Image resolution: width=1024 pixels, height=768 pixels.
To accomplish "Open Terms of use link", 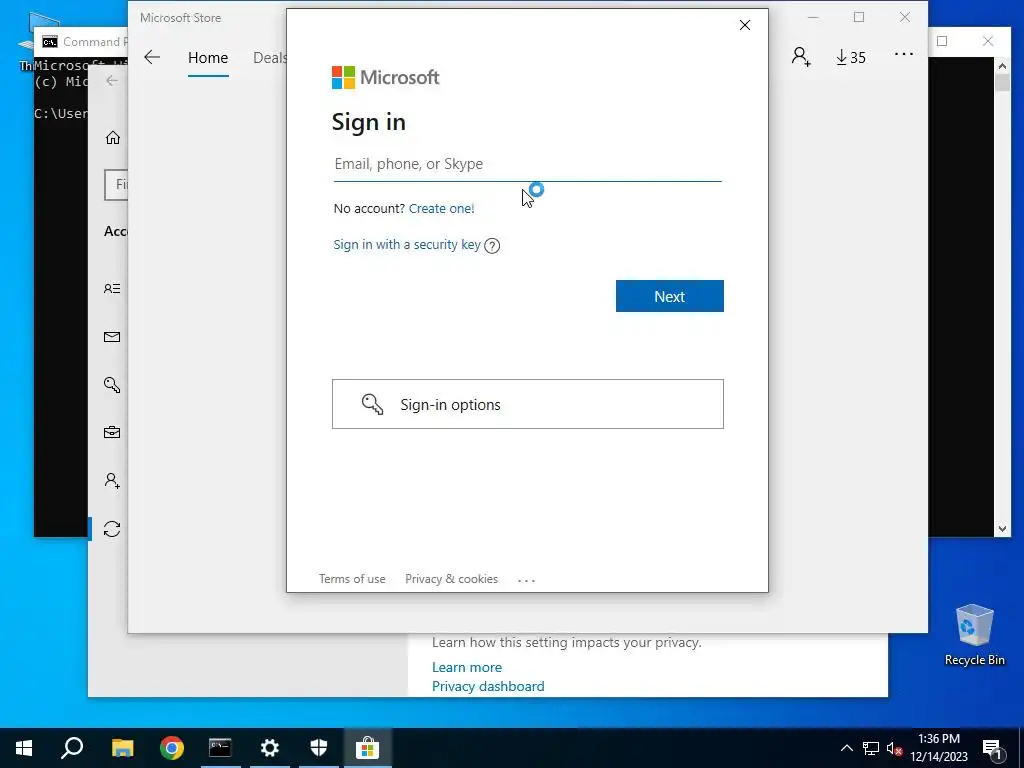I will [x=352, y=579].
